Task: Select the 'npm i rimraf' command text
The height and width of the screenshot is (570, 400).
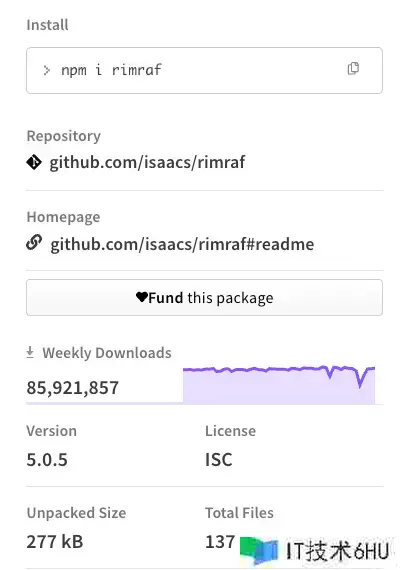Action: click(111, 70)
